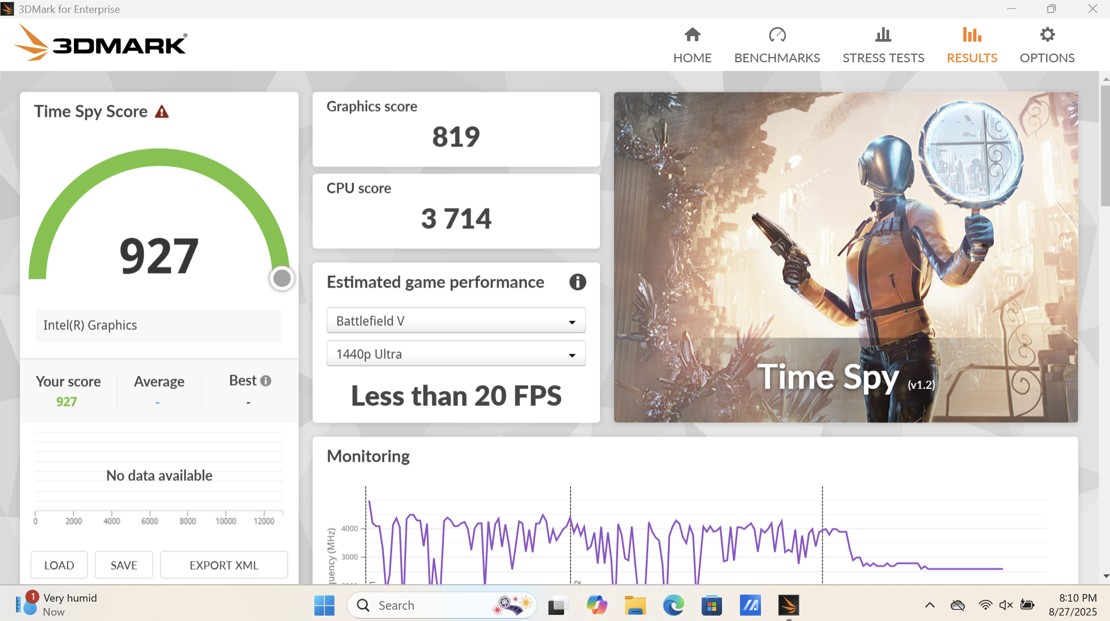Viewport: 1110px width, 621px height.
Task: Click the warning icon next to Time Spy Score
Action: 163,111
